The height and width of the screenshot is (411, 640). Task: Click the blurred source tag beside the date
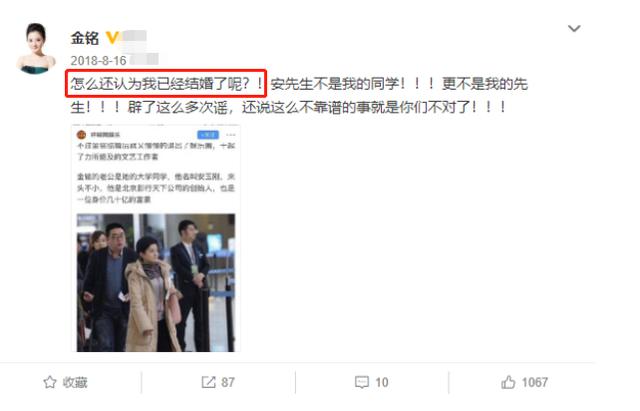click(144, 60)
